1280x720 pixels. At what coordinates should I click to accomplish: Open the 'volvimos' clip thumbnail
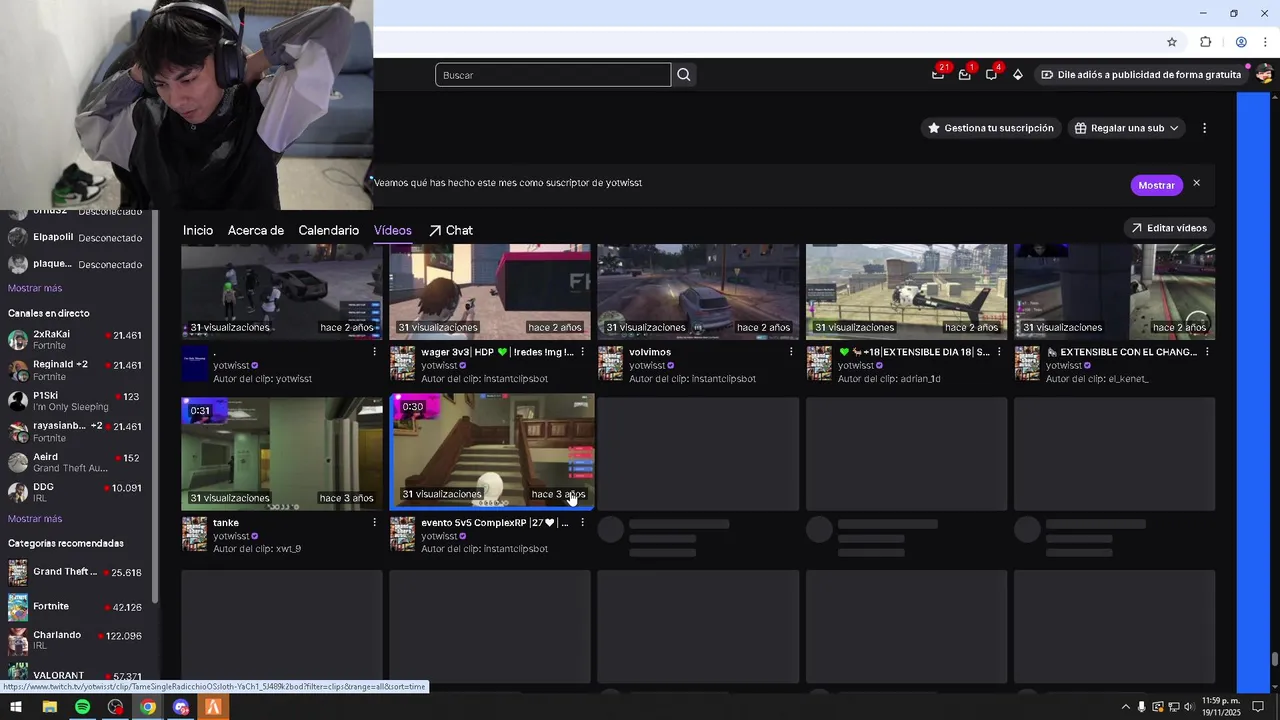[x=698, y=292]
